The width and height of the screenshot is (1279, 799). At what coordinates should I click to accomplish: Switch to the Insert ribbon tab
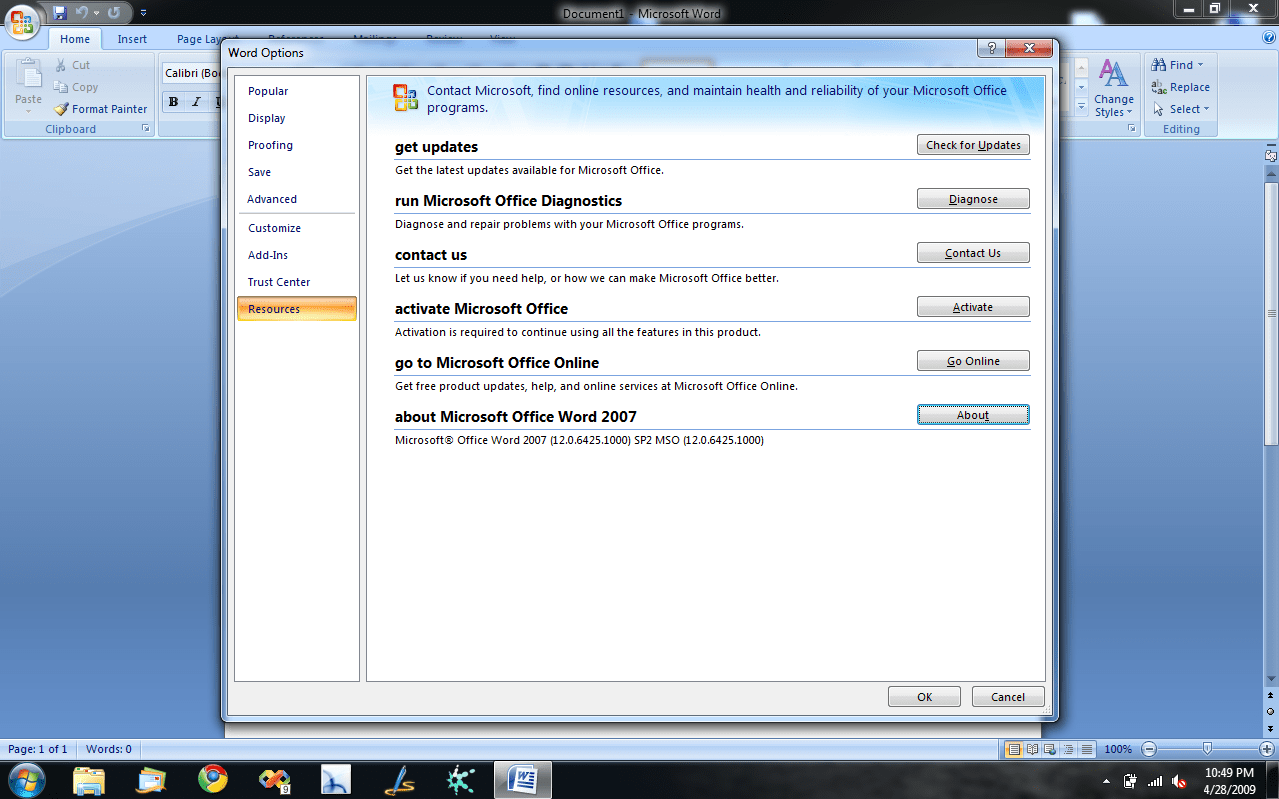[132, 39]
